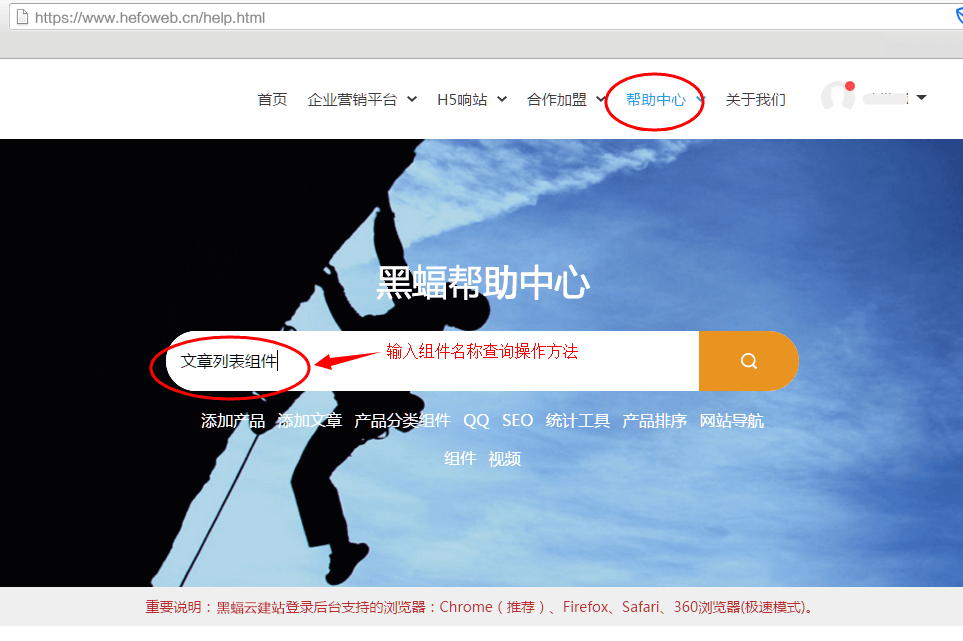Open the 添加产品 hot keyword link

233,420
